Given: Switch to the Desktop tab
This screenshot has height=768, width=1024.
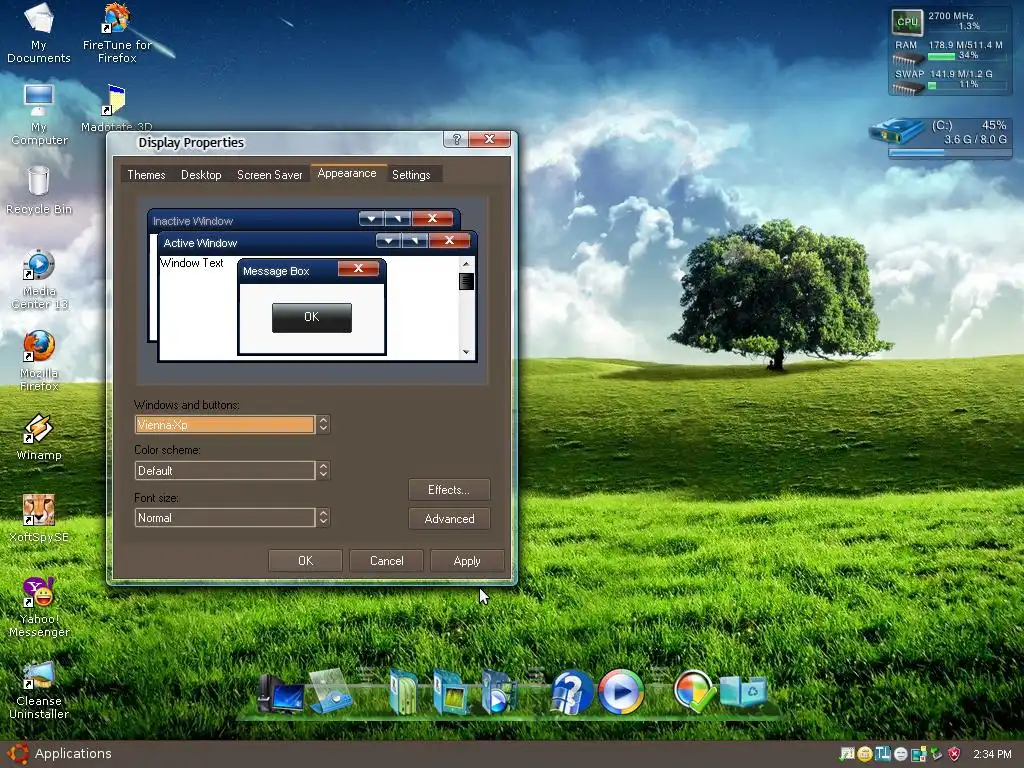Looking at the screenshot, I should coord(201,175).
